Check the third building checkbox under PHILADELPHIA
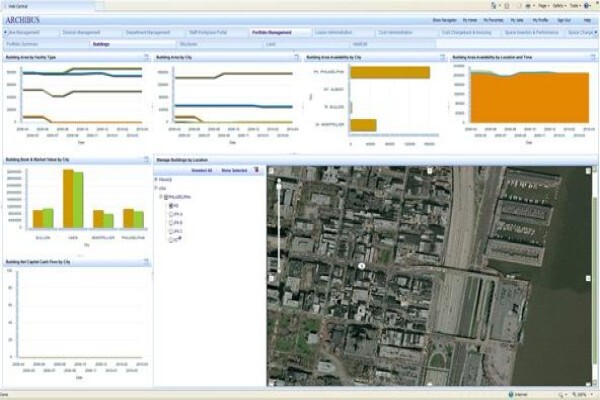Image resolution: width=600 pixels, height=400 pixels. click(x=171, y=223)
